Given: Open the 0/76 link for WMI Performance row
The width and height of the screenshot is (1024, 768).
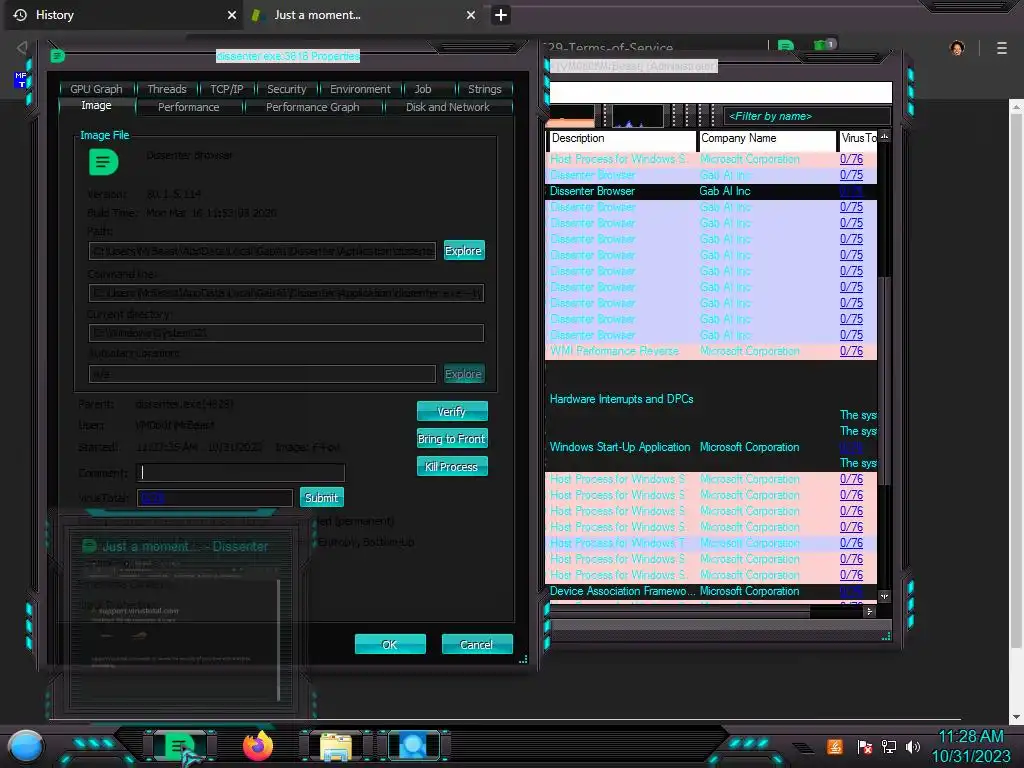Looking at the screenshot, I should point(851,351).
